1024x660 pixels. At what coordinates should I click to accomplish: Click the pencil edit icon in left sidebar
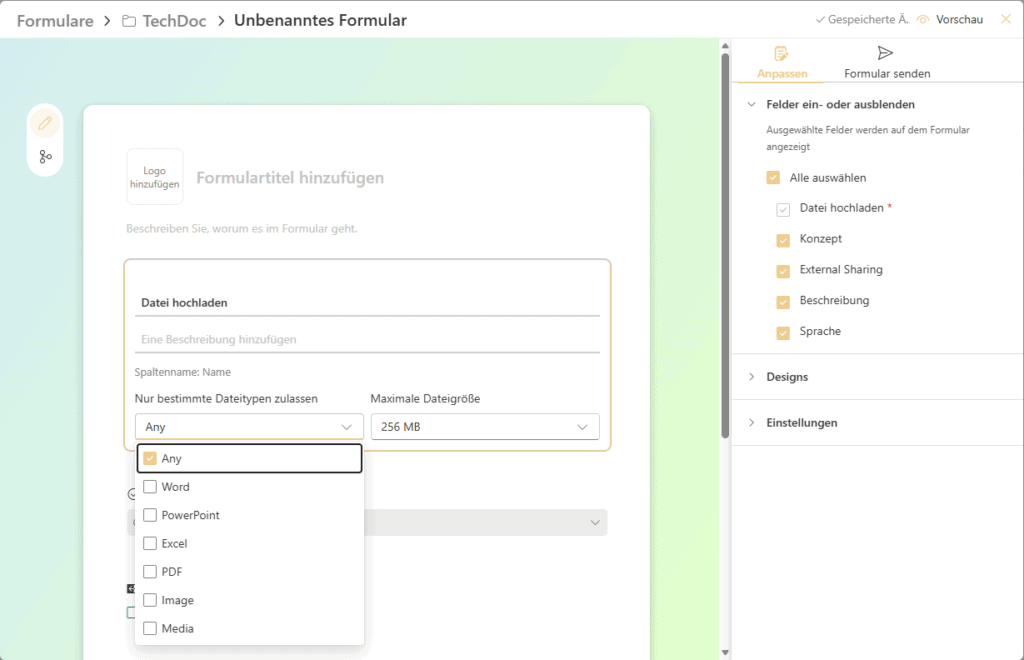click(x=45, y=123)
